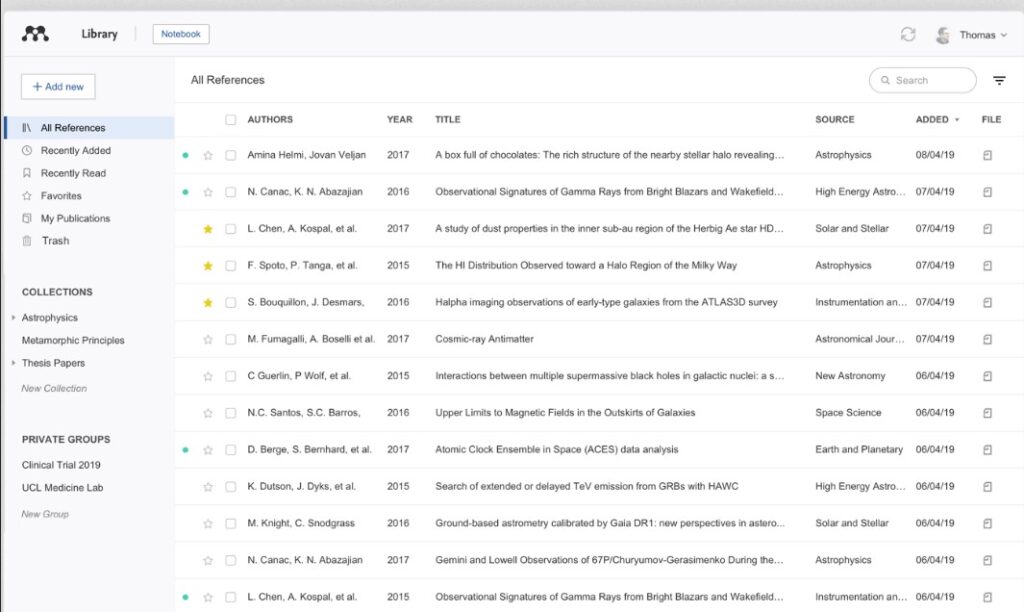
Task: Star the Cosmic-ray Antimatter reference as a favorite
Action: pyautogui.click(x=208, y=339)
